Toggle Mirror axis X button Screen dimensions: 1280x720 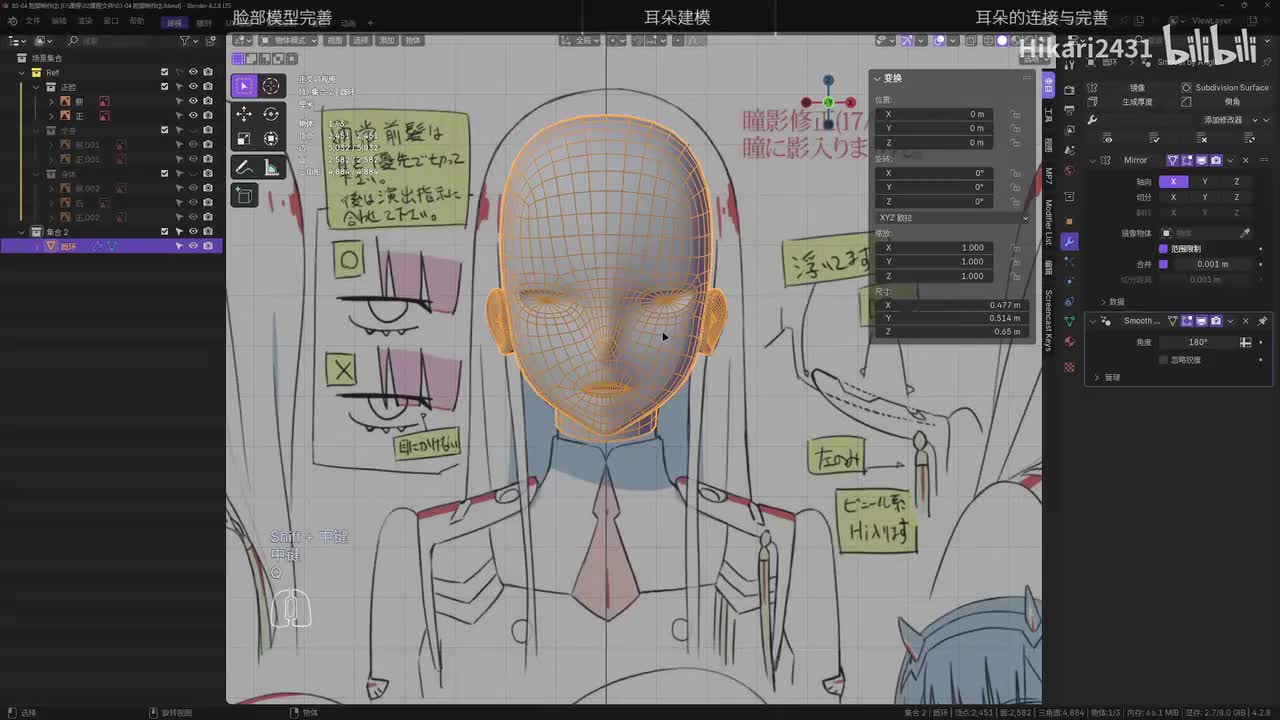tap(1173, 182)
